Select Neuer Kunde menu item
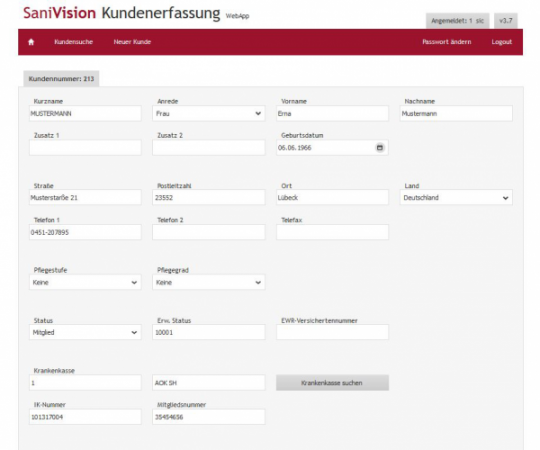The width and height of the screenshot is (540, 450). pos(132,42)
